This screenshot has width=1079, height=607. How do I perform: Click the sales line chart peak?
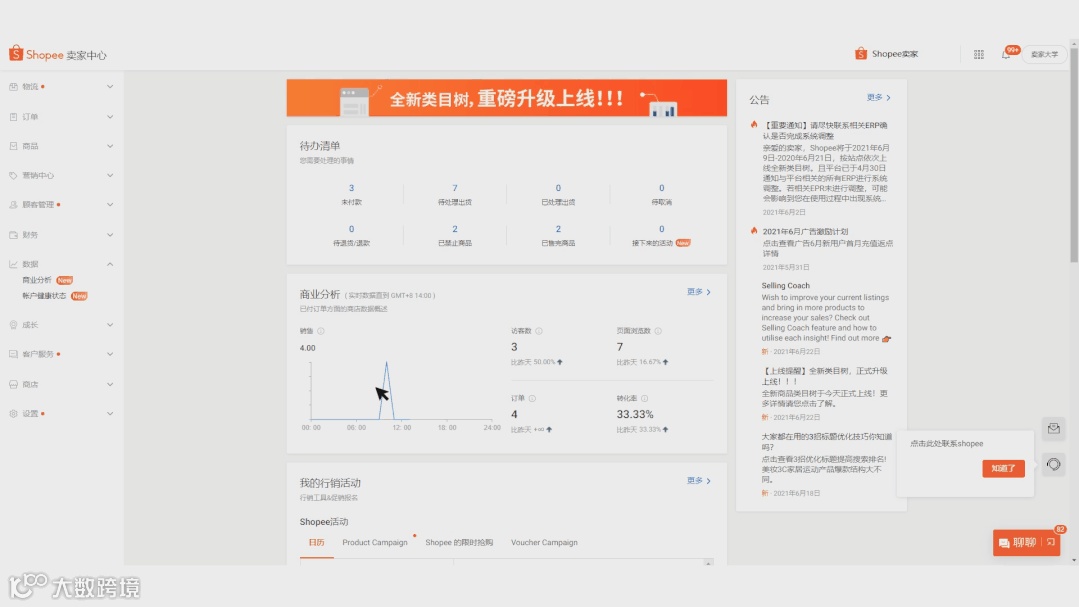click(386, 363)
